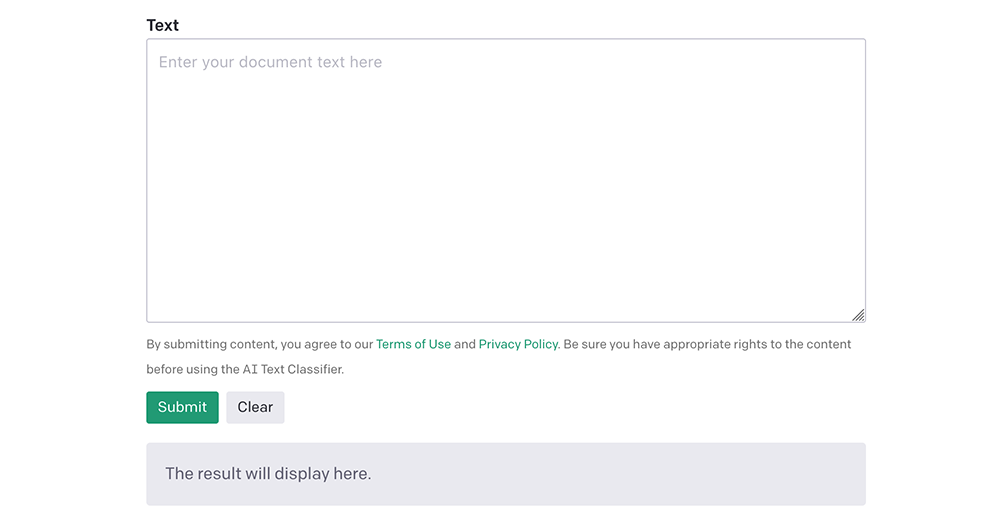Click the 'AI Text Classifier' phrase in disclaimer

pos(292,369)
